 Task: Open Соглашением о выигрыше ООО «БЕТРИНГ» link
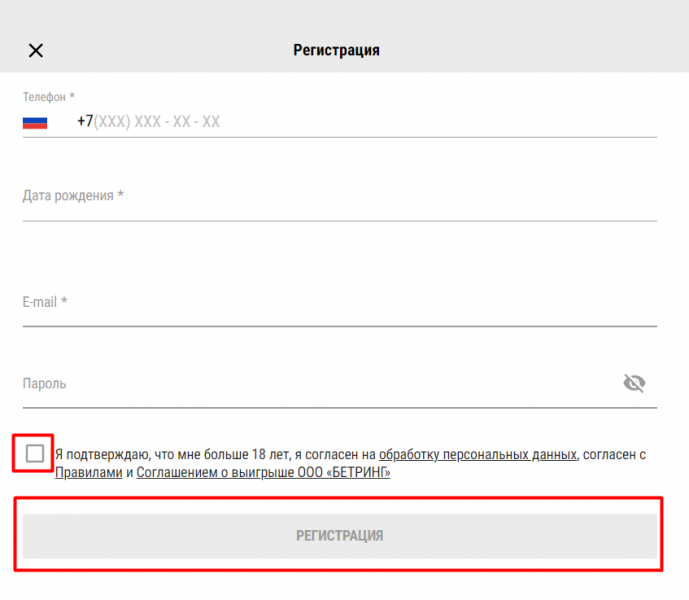(x=263, y=473)
